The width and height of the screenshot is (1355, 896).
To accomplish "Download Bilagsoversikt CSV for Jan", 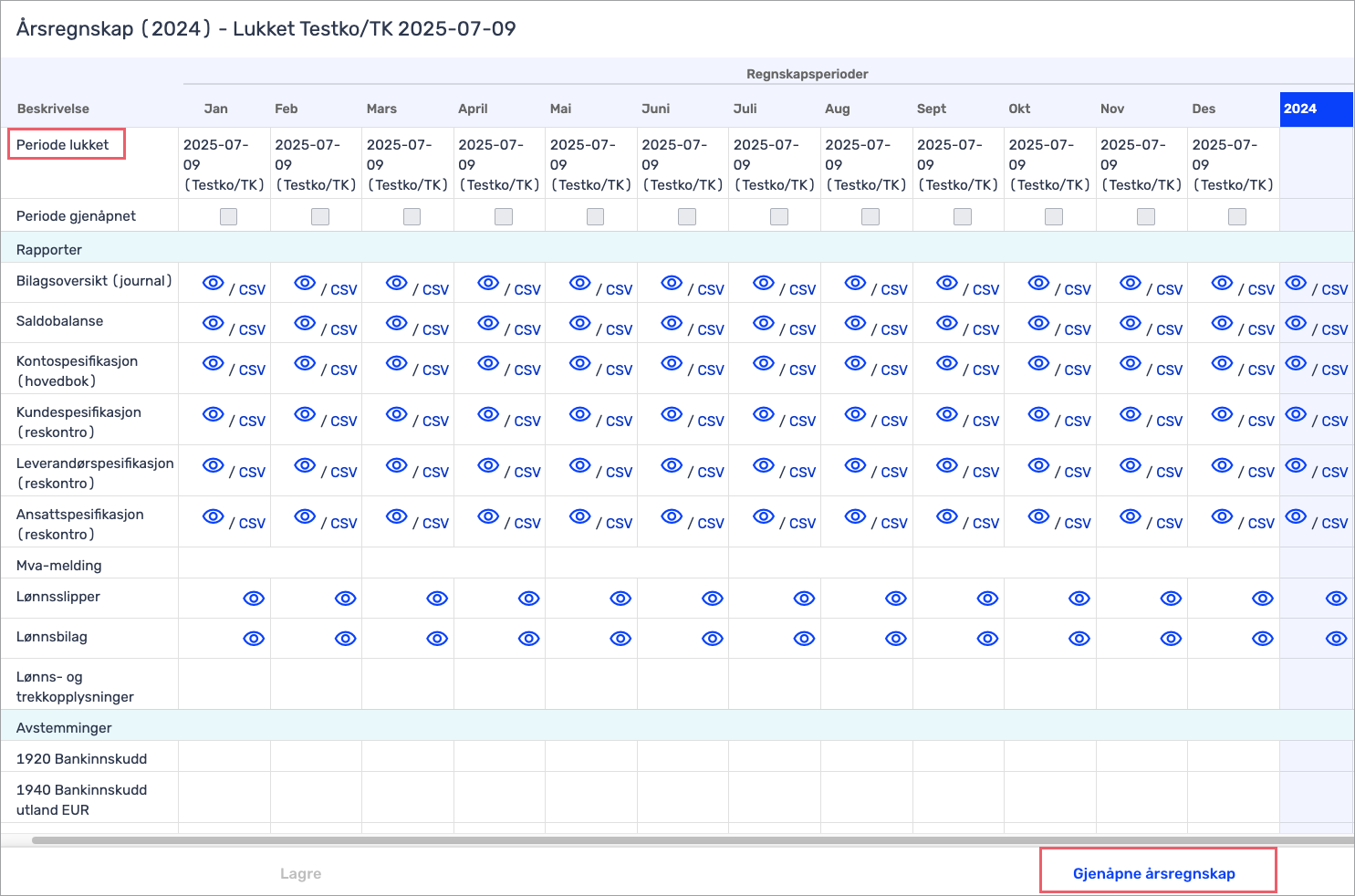I will [252, 290].
